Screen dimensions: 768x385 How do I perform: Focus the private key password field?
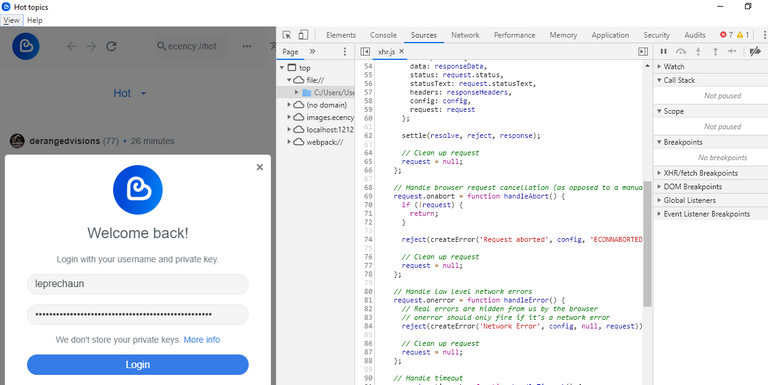[138, 314]
